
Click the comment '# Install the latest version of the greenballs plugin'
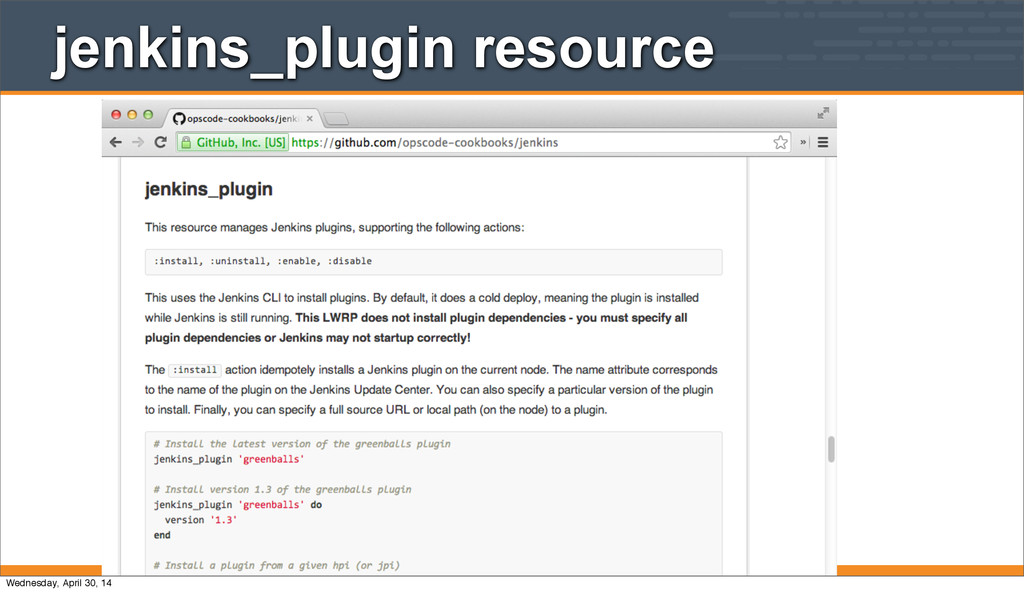(x=302, y=444)
